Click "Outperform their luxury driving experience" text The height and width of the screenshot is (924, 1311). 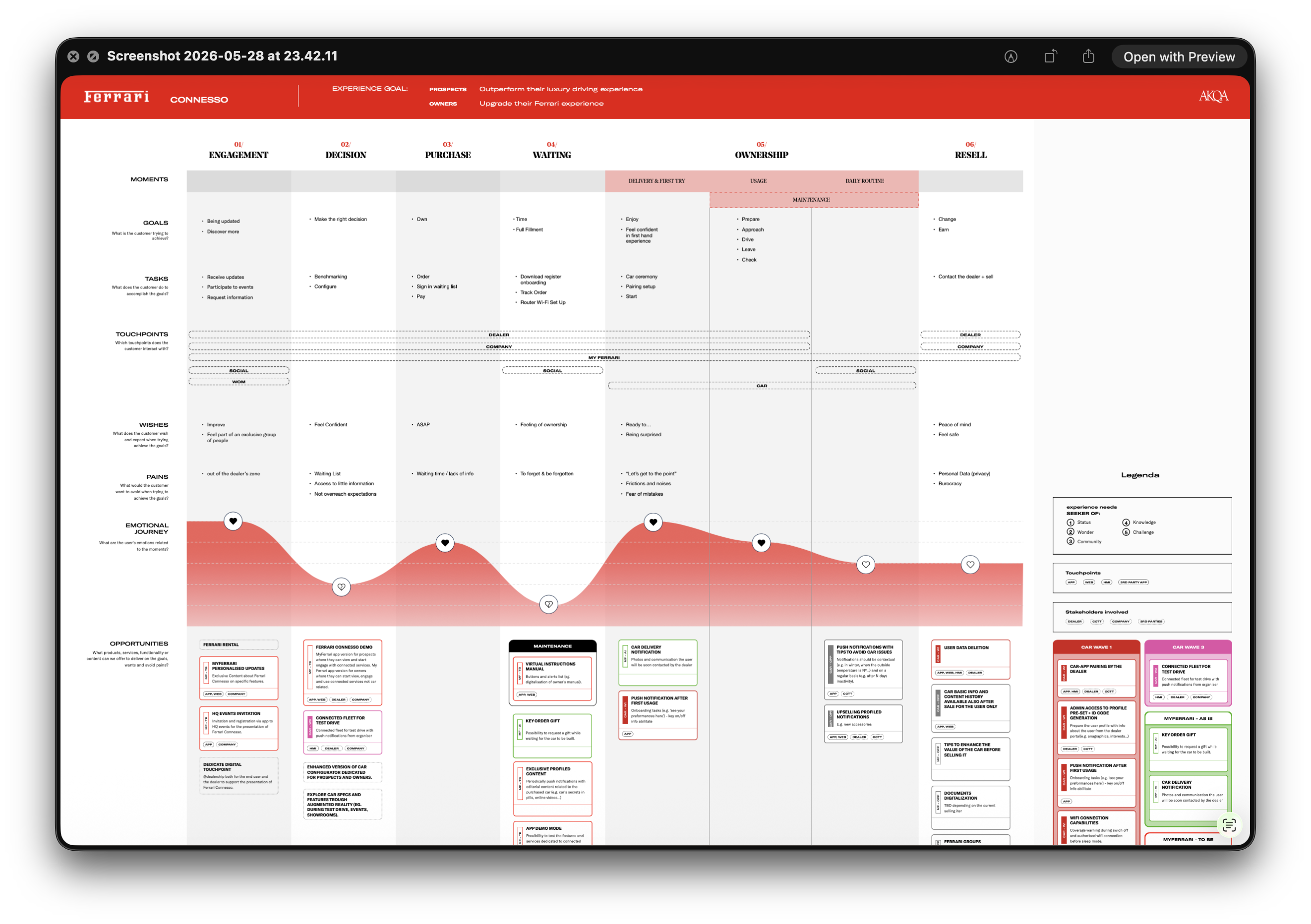[x=561, y=89]
